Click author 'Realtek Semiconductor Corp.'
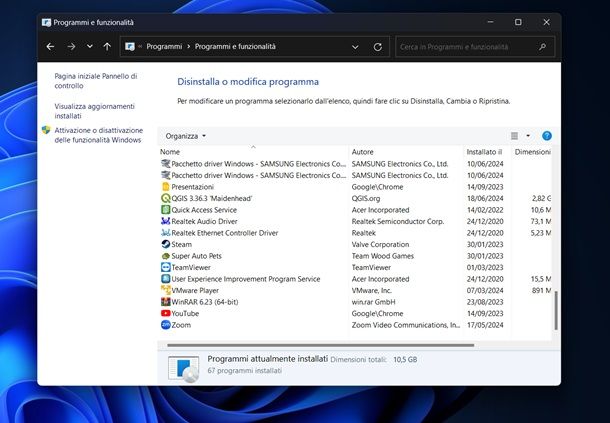610x423 pixels. tap(398, 221)
